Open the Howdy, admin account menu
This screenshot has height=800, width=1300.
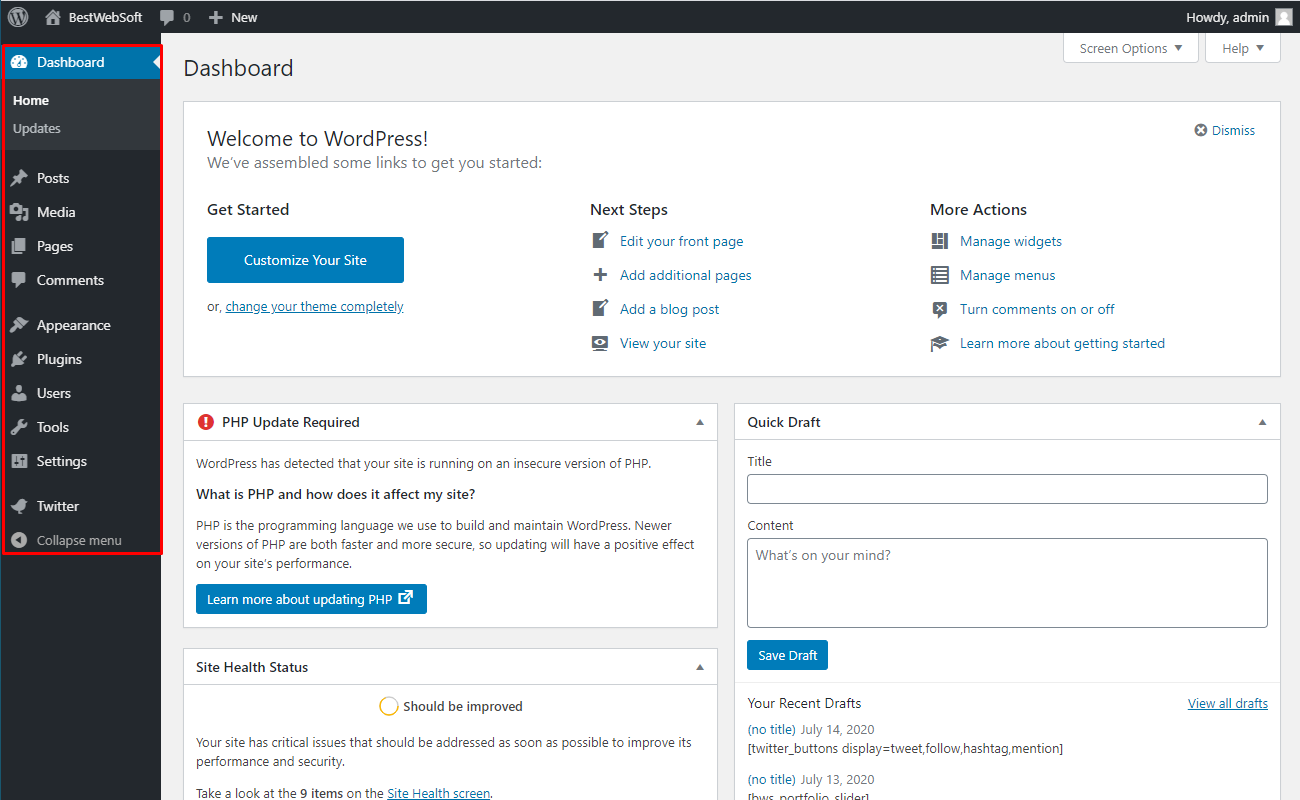pyautogui.click(x=1239, y=17)
